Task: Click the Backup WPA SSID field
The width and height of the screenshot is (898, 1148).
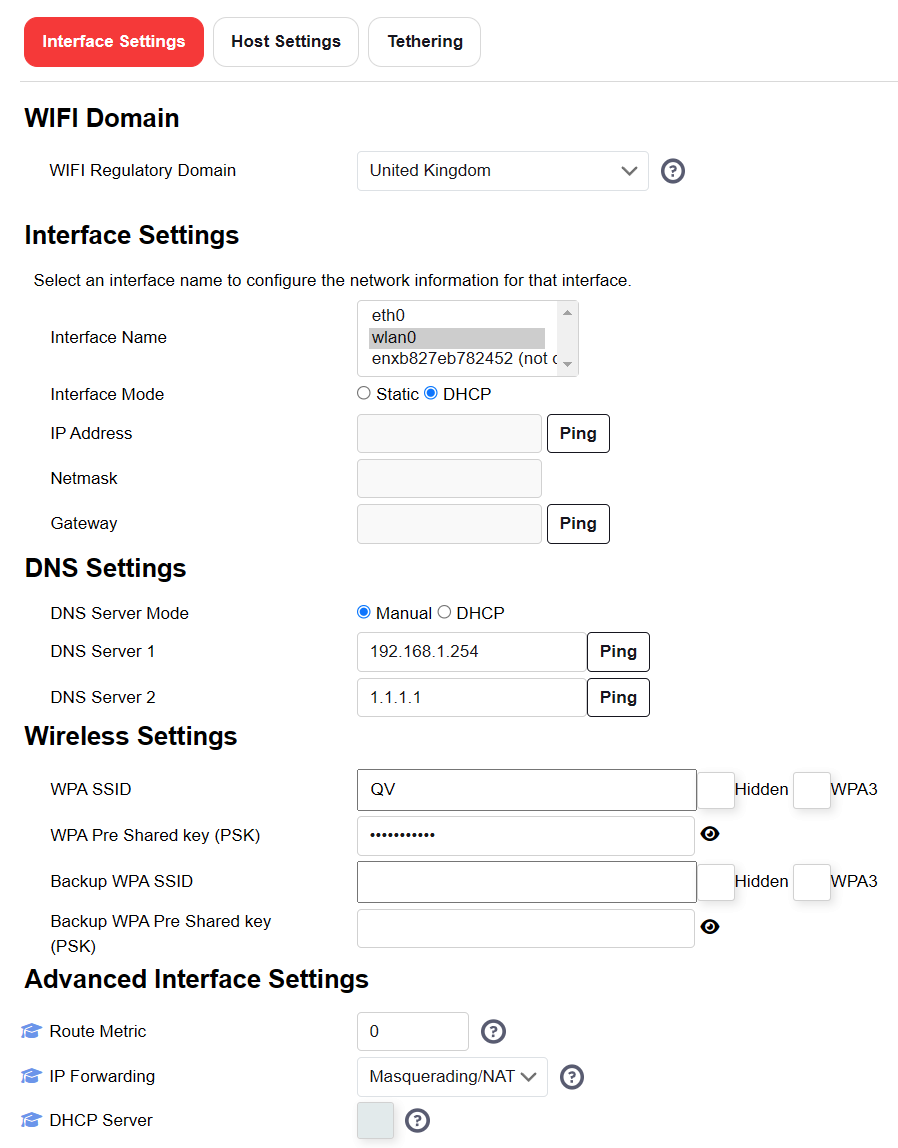Action: (x=527, y=882)
